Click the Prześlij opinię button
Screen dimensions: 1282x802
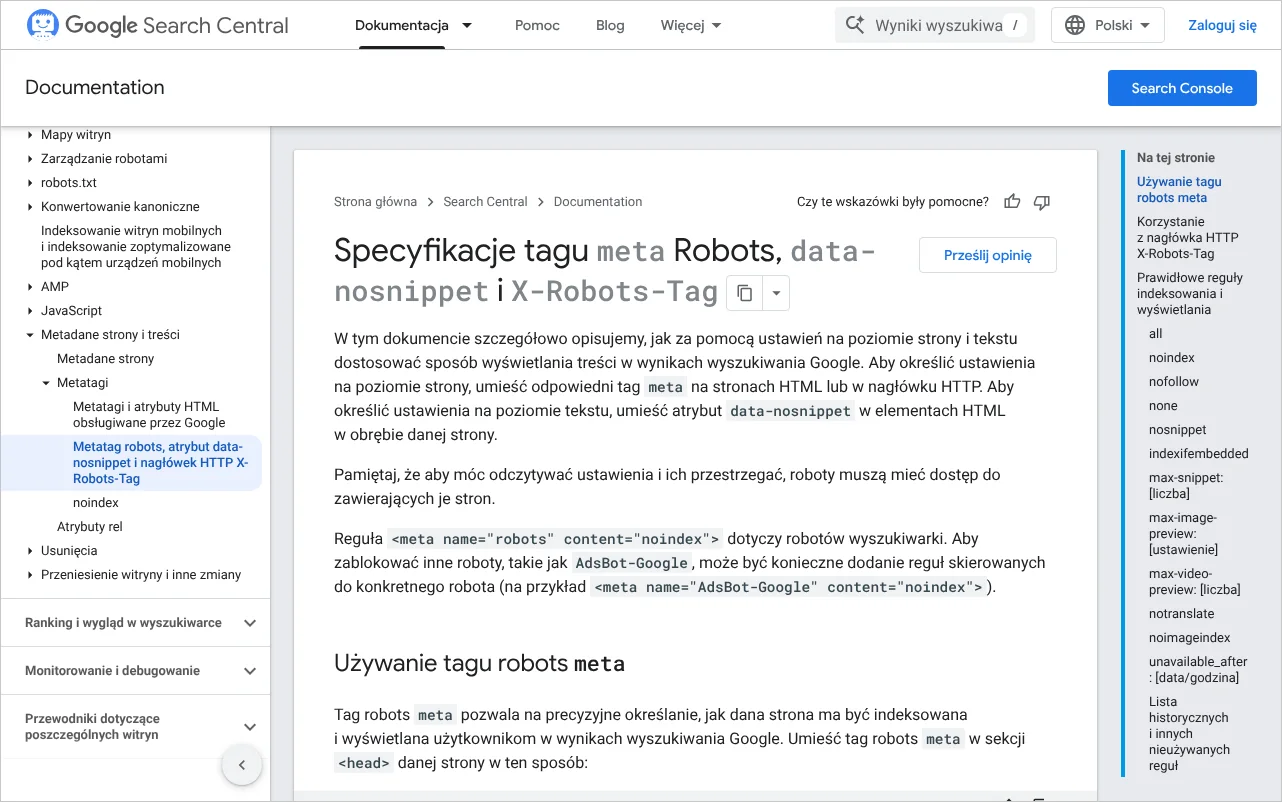click(x=987, y=255)
